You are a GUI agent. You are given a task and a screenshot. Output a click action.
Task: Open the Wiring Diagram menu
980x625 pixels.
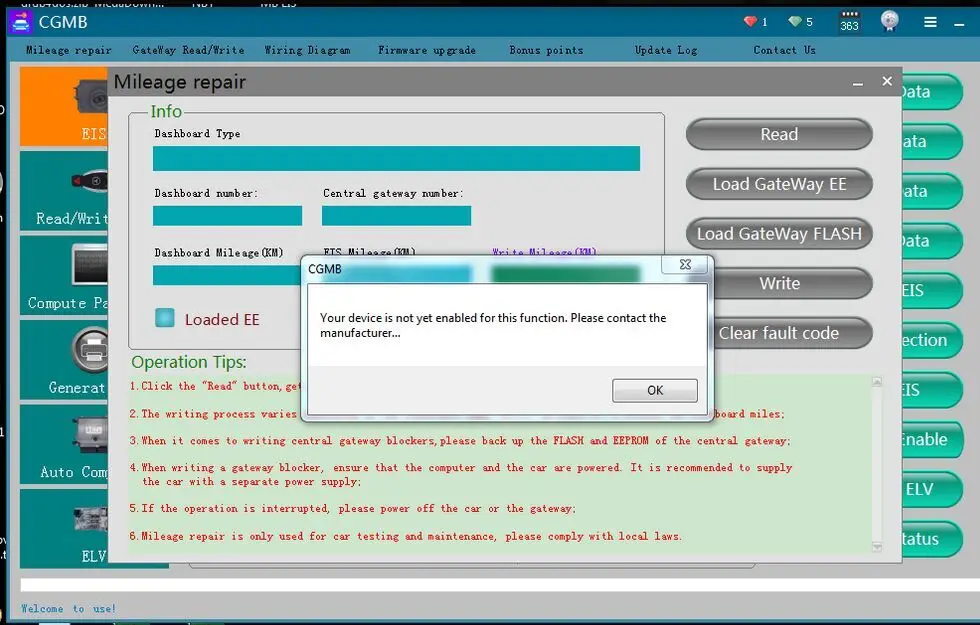[307, 50]
